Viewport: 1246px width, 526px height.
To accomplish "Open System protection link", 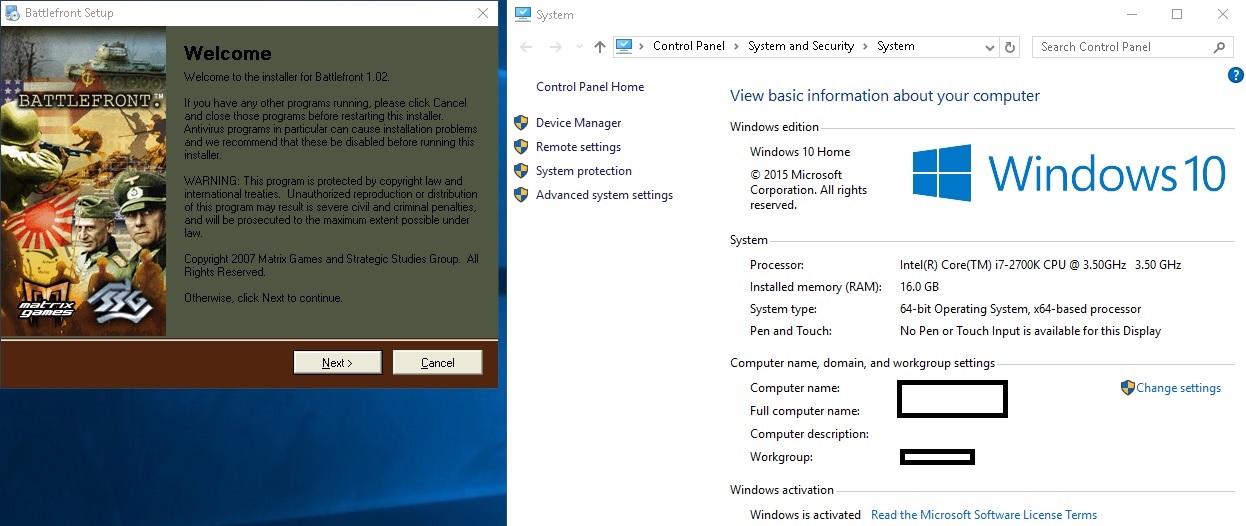I will (x=584, y=171).
